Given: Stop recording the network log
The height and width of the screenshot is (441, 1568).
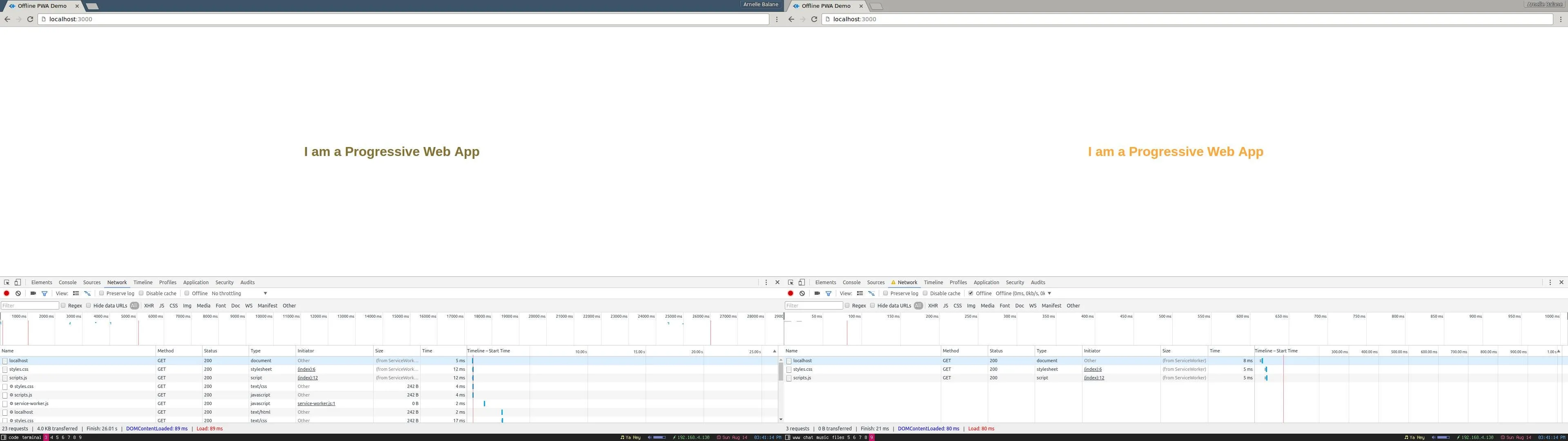Looking at the screenshot, I should point(7,293).
